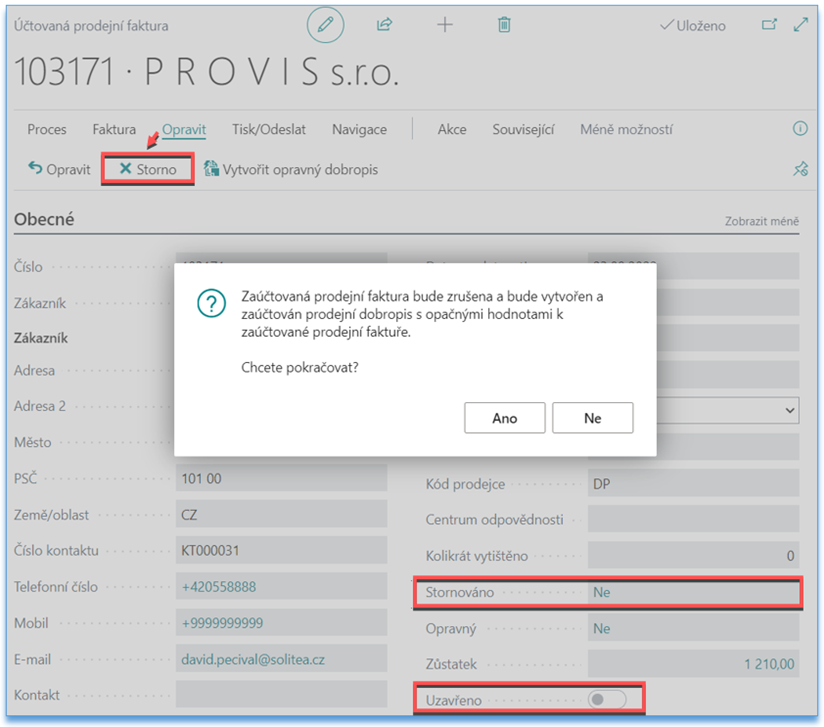Click the pencil edit icon
Viewport: 824px width, 727px height.
click(324, 26)
